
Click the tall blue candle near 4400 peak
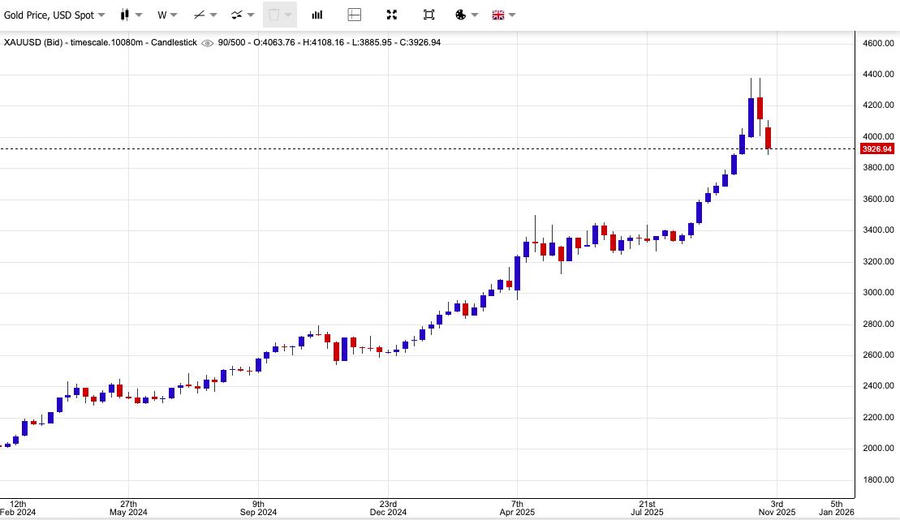[x=751, y=116]
